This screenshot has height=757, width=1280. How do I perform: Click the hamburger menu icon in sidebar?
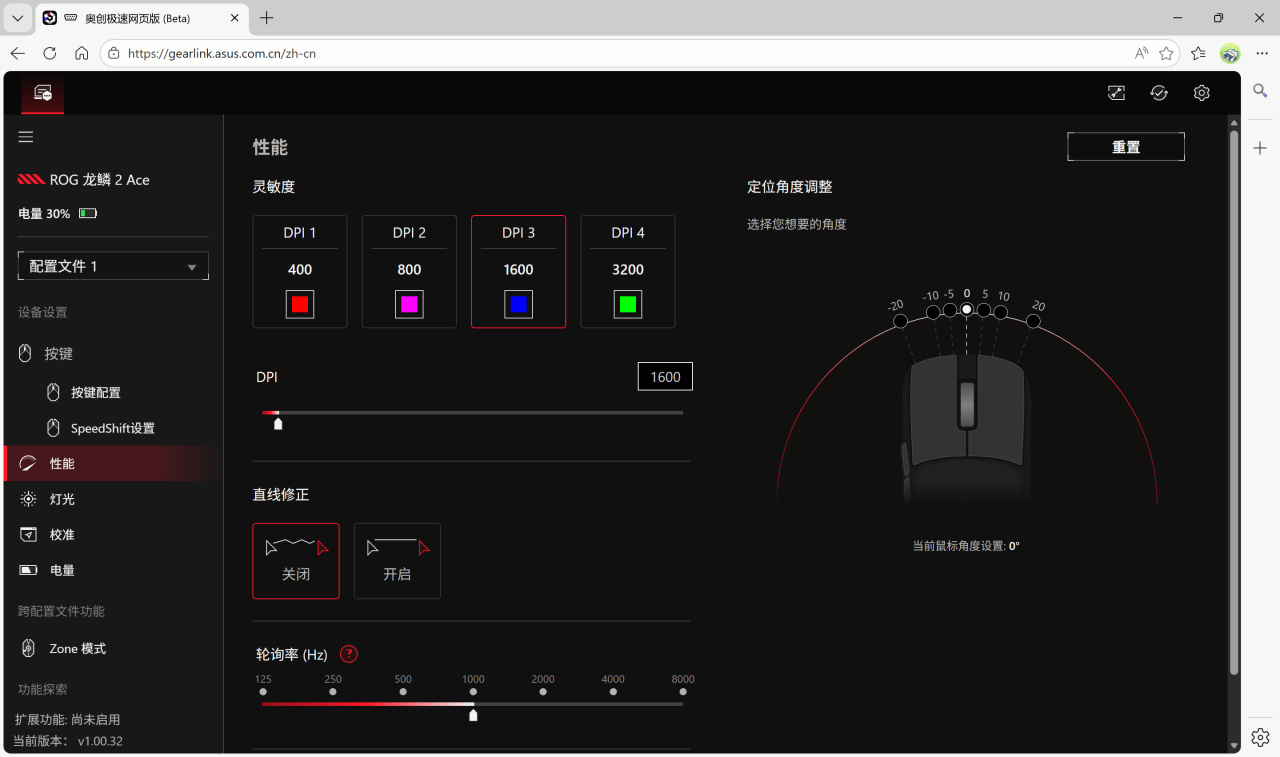[26, 137]
